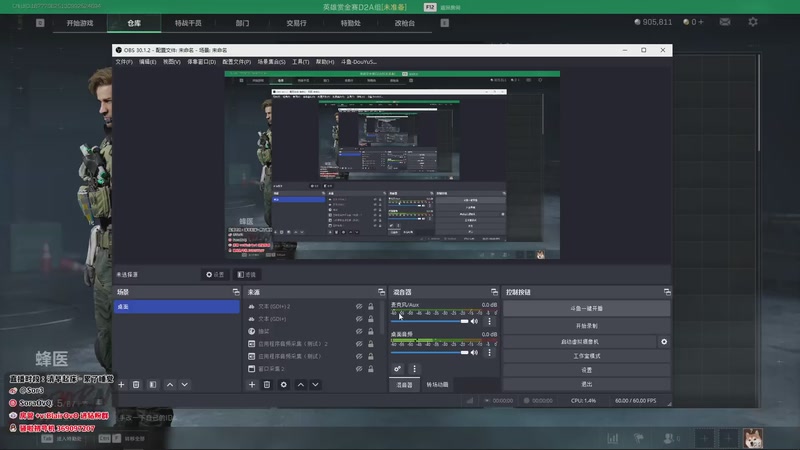Select the 特战干员 tab in the game
The height and width of the screenshot is (450, 800).
click(188, 23)
